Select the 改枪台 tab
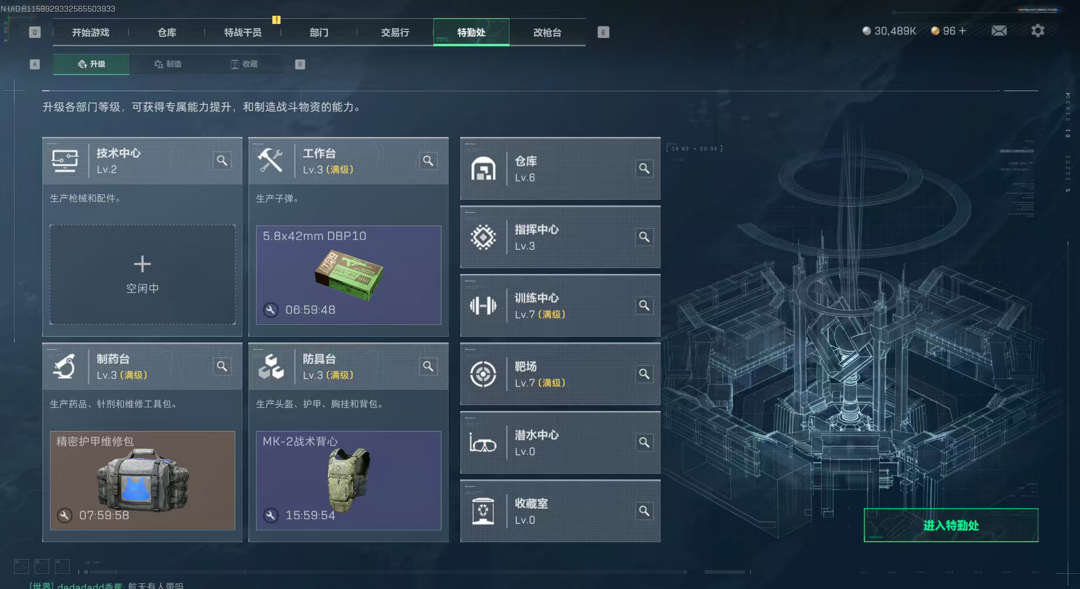This screenshot has width=1080, height=589. click(x=547, y=32)
